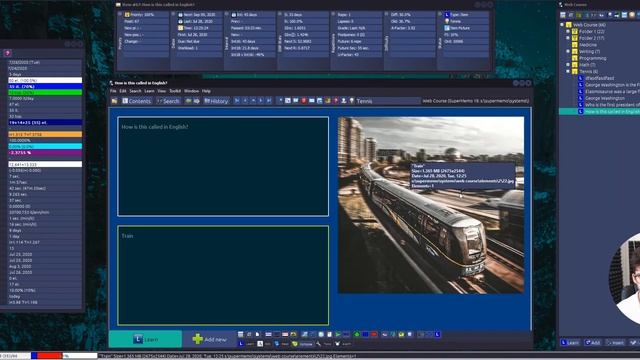640x360 pixels.
Task: Open the Window menu
Action: click(191, 91)
